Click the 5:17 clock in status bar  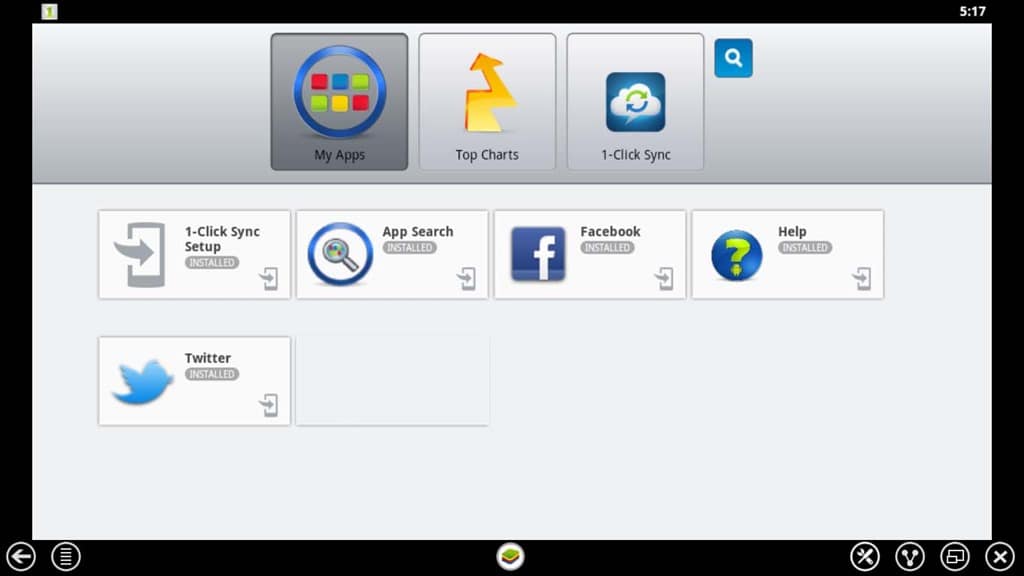pyautogui.click(x=972, y=11)
